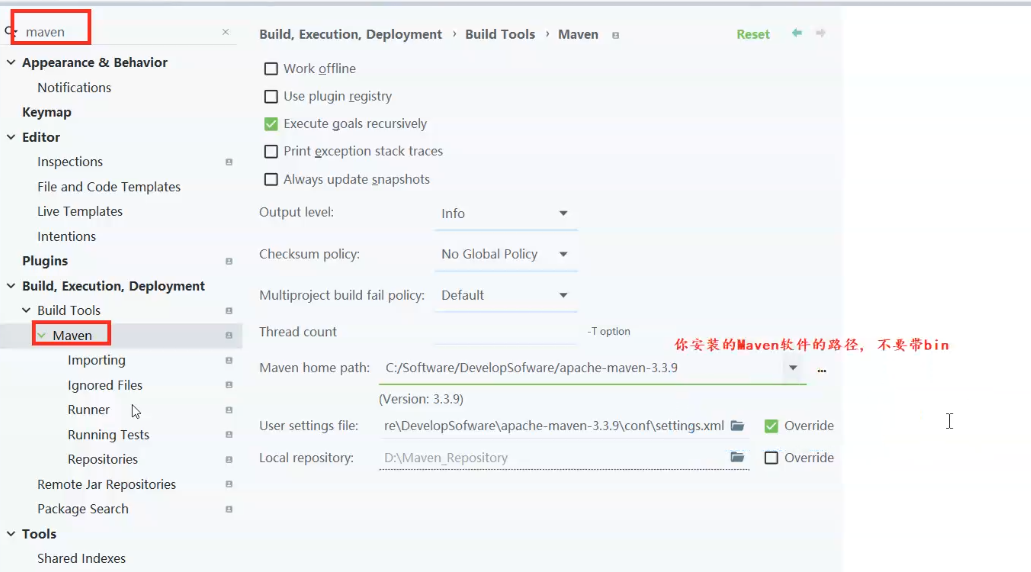Click the Thread count input field
Image resolution: width=1031 pixels, height=572 pixels.
pos(505,332)
